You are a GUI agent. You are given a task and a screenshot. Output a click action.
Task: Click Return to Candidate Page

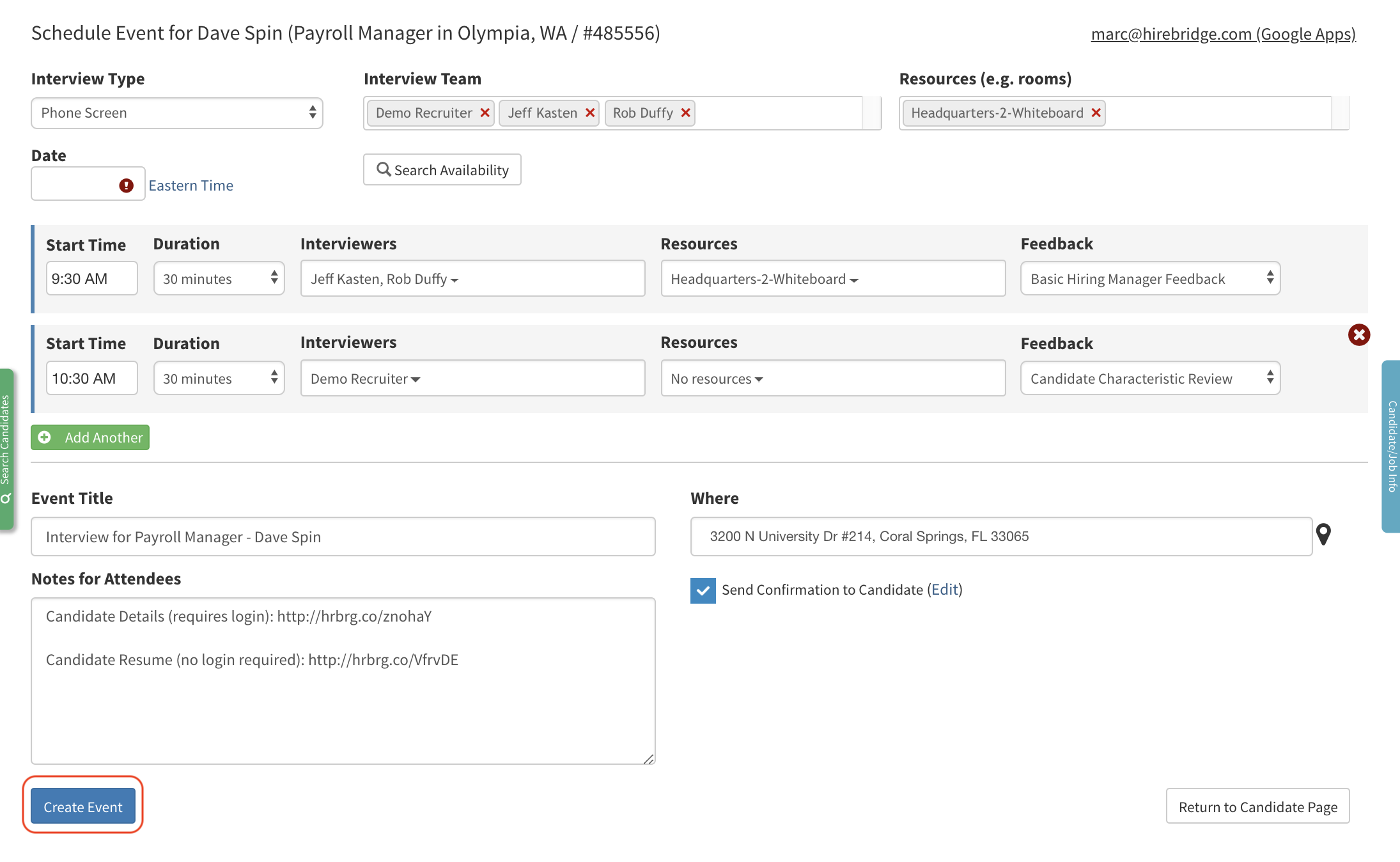coord(1257,806)
